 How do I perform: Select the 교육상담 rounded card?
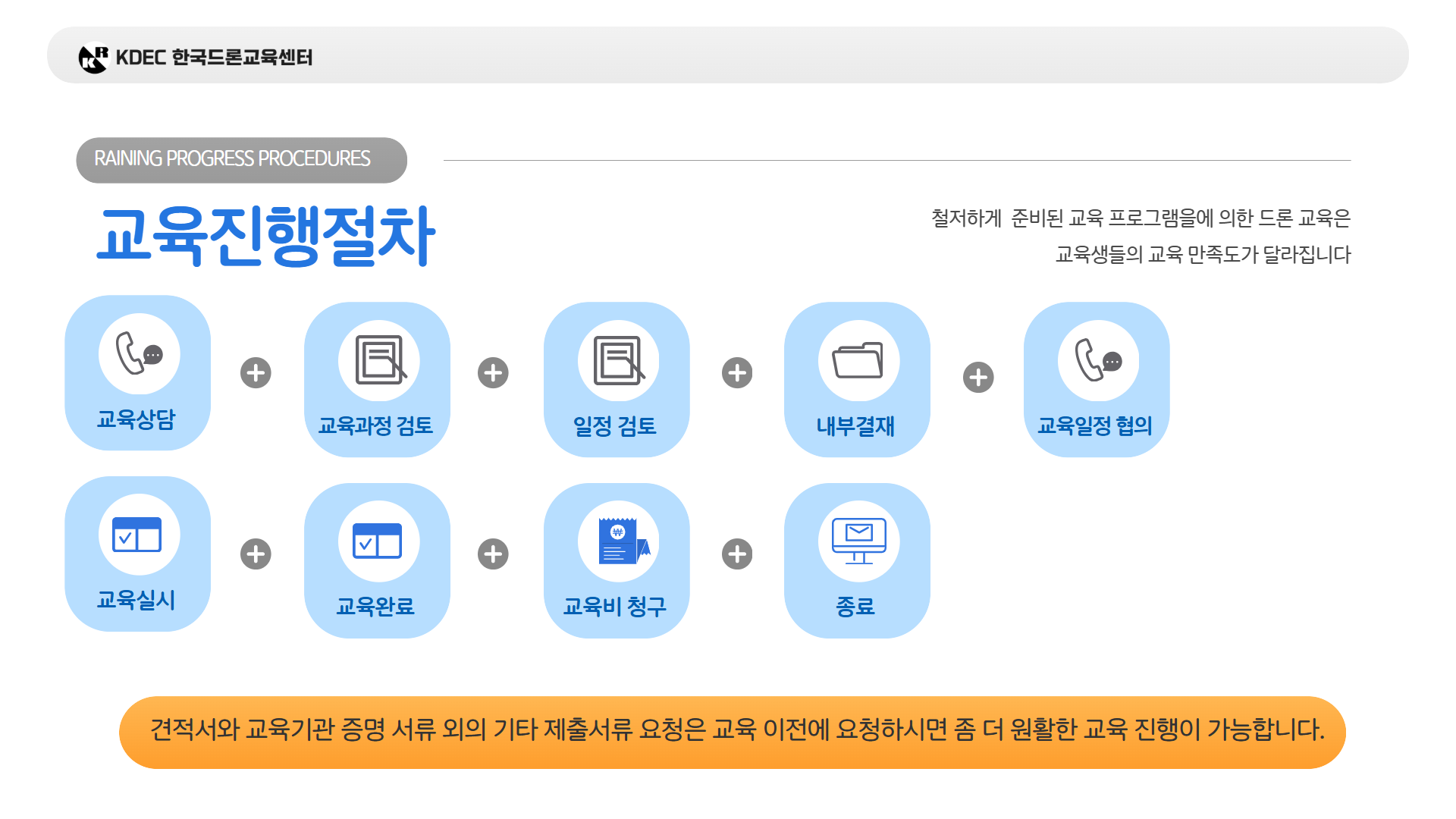point(137,372)
